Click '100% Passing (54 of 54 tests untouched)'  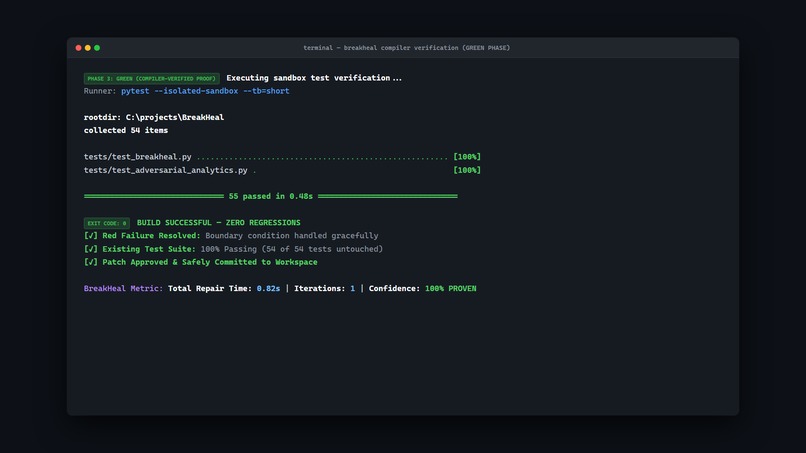click(291, 249)
